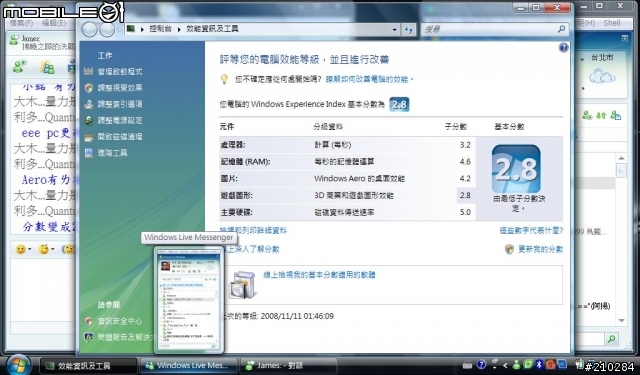Click the 2.8 base score badge
The width and height of the screenshot is (640, 375).
[399, 104]
